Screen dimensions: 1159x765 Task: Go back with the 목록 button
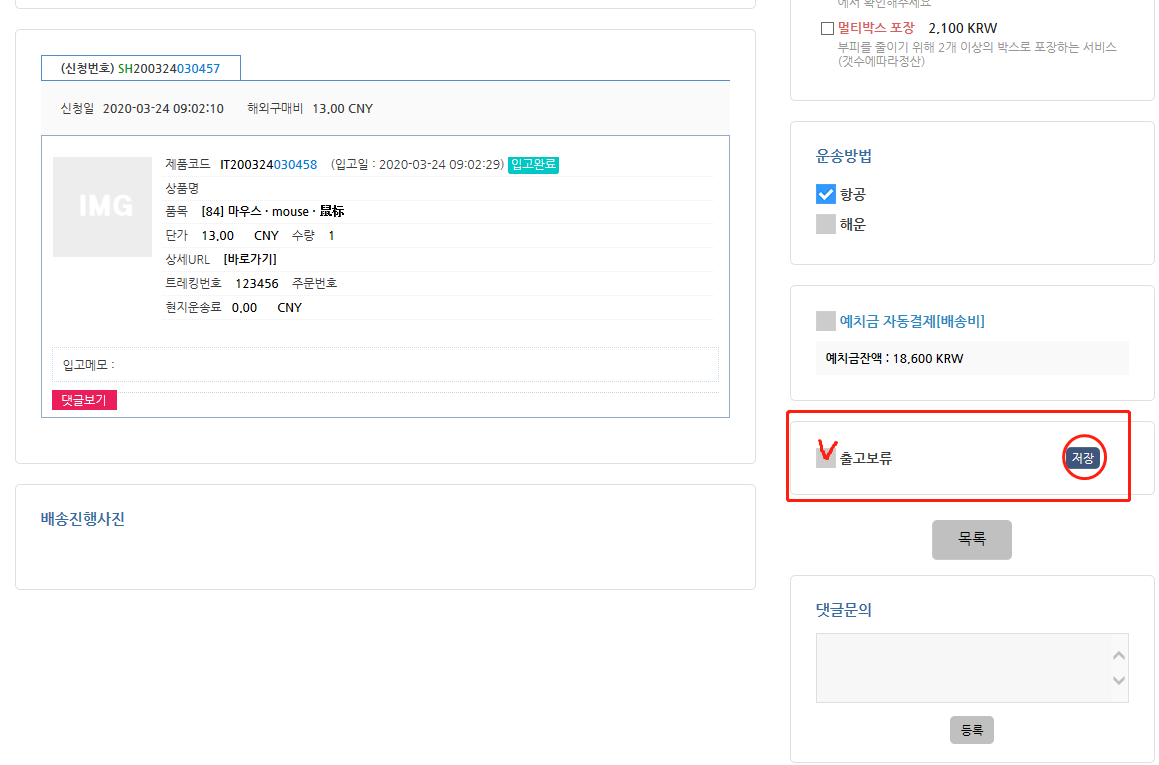(x=971, y=540)
